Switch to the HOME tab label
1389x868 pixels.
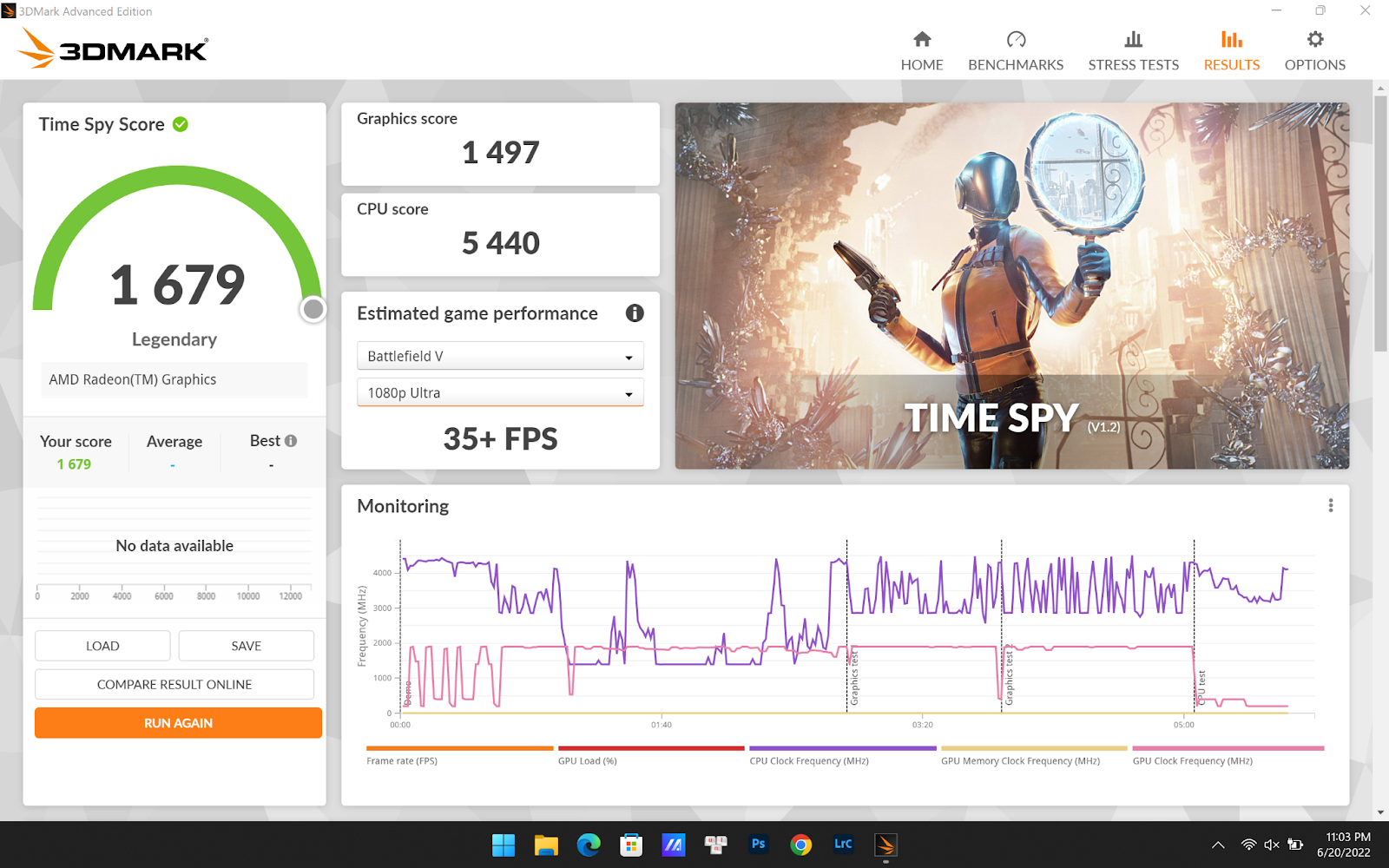pyautogui.click(x=922, y=65)
